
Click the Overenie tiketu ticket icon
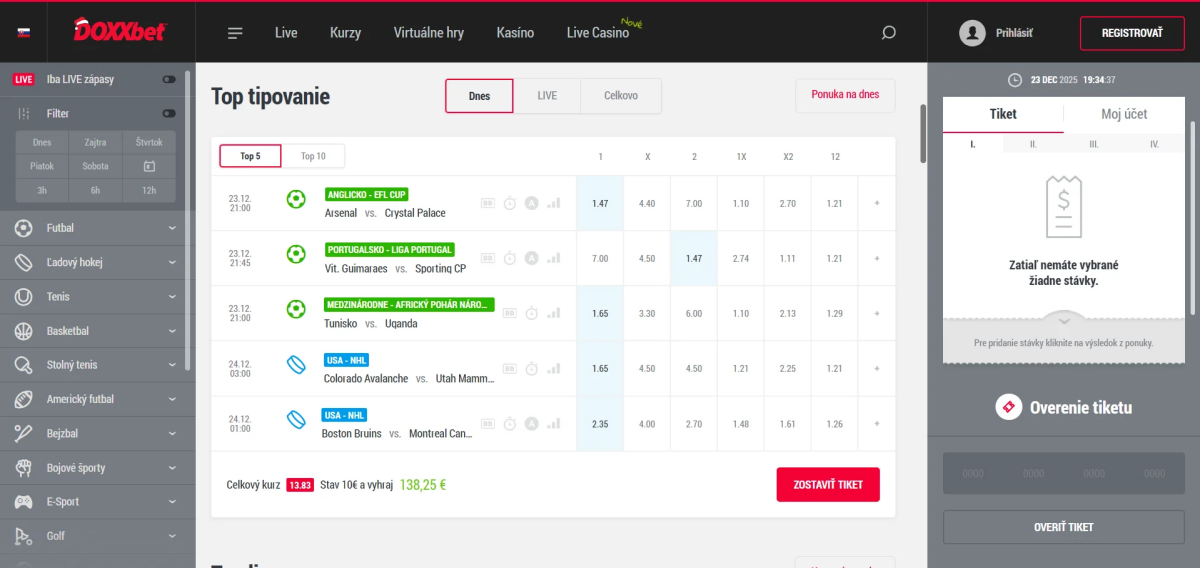pyautogui.click(x=1008, y=407)
